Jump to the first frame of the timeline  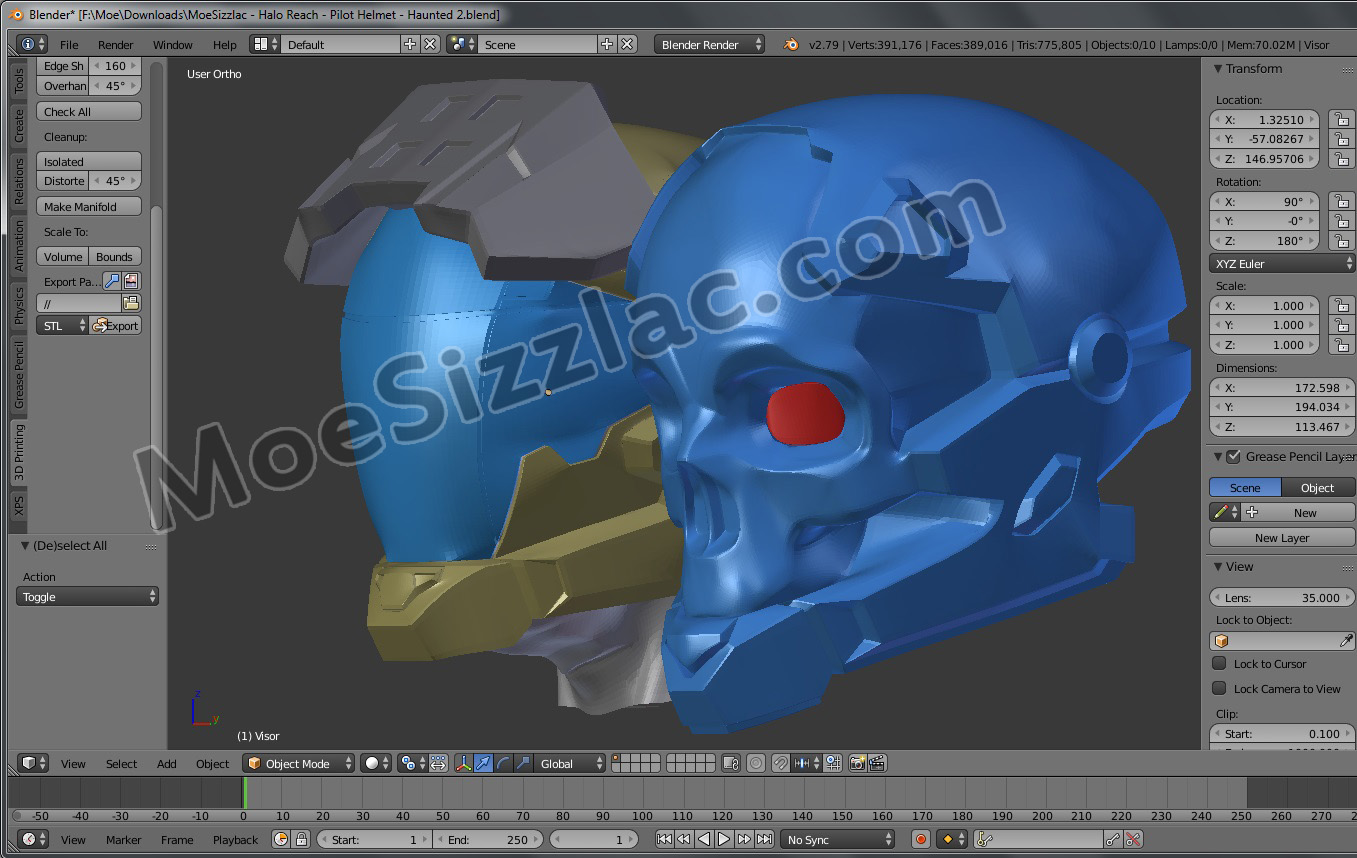point(664,839)
